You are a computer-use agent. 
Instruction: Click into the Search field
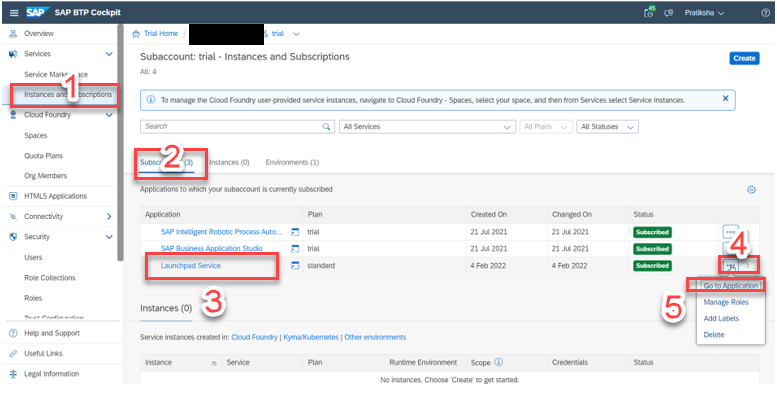point(237,127)
